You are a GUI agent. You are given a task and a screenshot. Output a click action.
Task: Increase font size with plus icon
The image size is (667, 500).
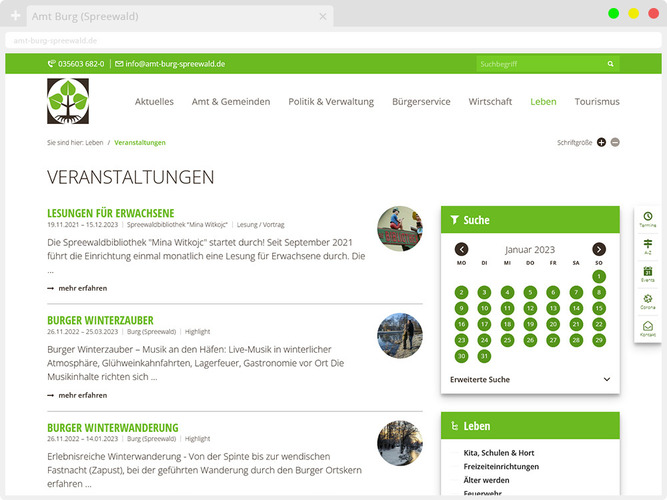click(x=601, y=142)
